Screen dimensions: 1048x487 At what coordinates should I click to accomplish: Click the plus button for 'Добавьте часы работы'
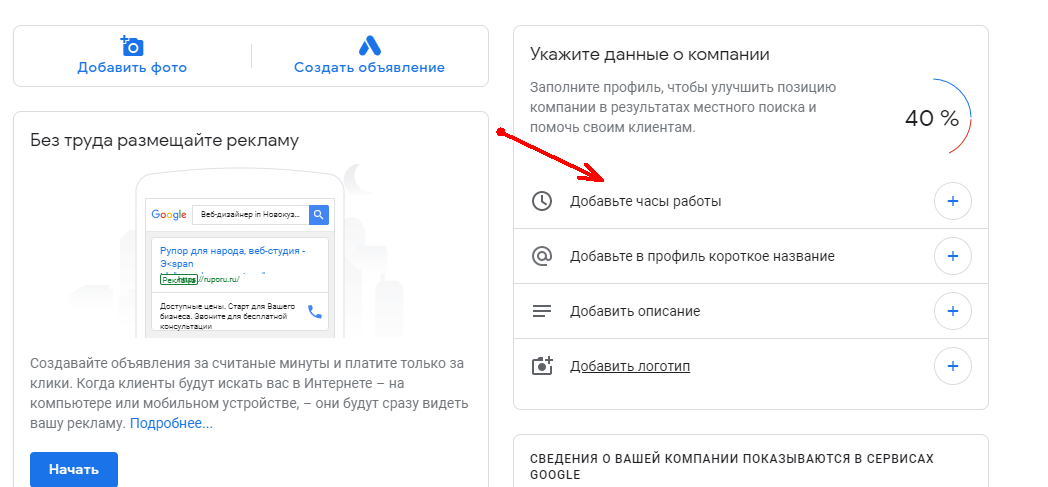click(953, 201)
